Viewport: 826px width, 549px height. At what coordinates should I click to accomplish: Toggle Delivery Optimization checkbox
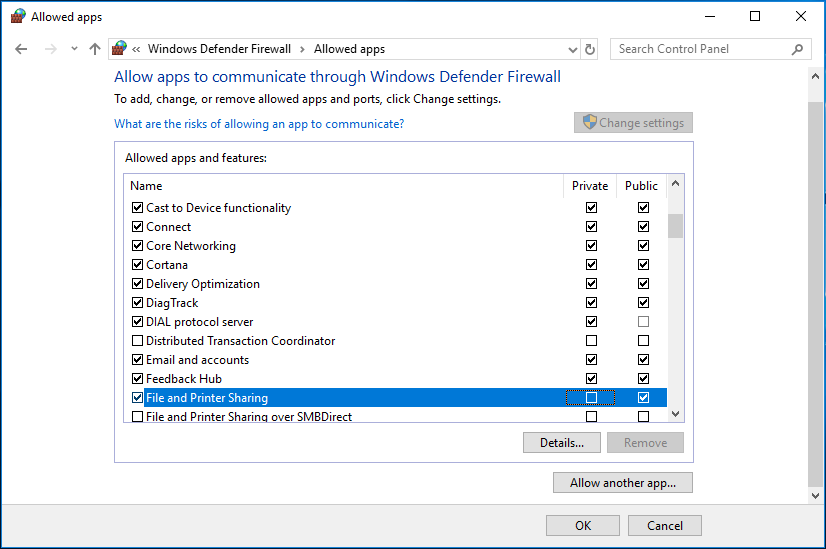point(137,283)
